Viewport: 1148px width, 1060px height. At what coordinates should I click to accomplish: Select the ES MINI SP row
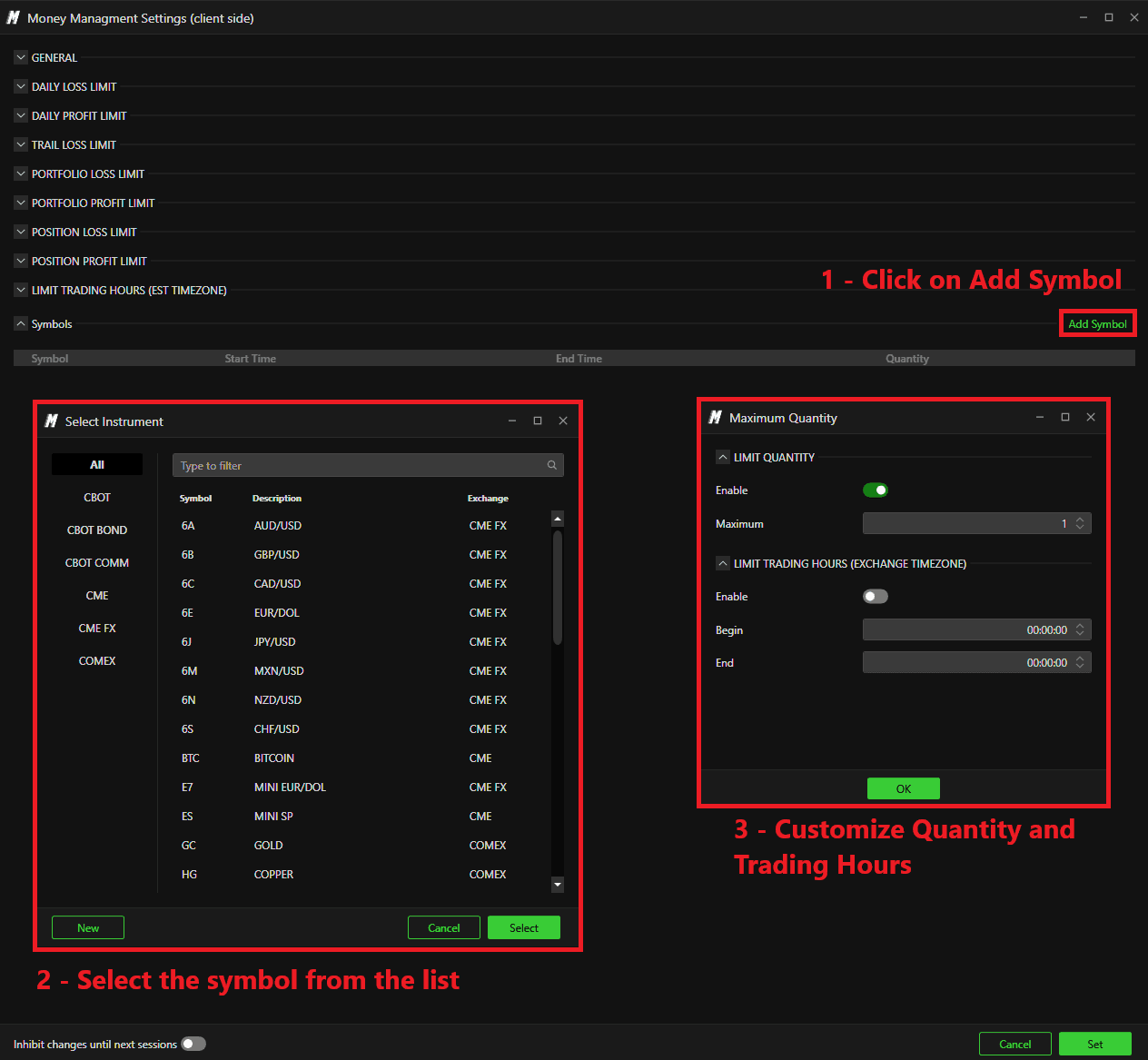point(361,816)
